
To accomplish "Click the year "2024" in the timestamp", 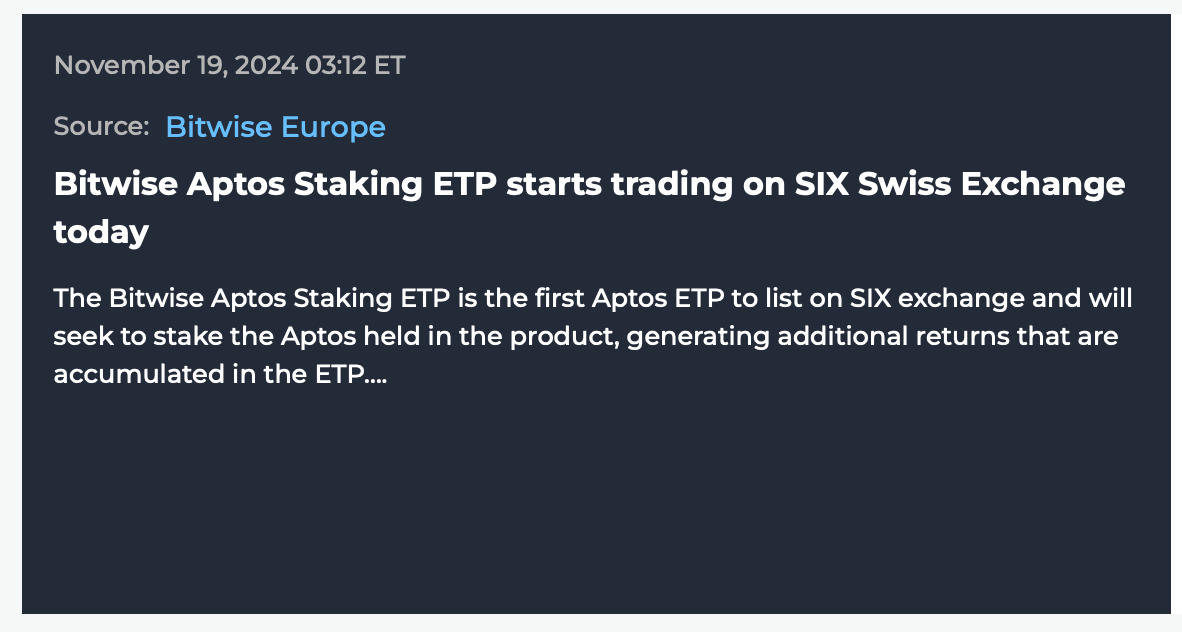I will tap(266, 65).
